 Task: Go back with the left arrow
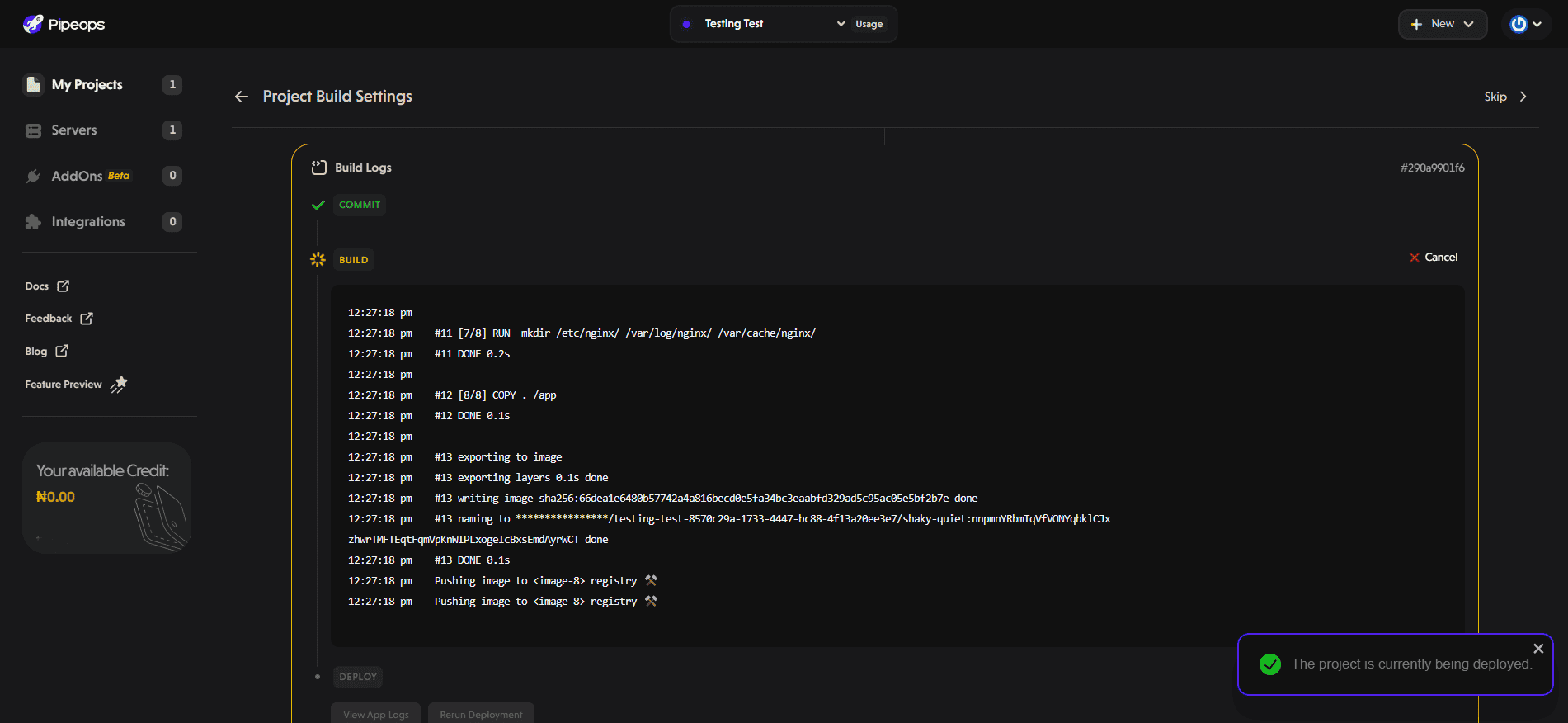242,97
